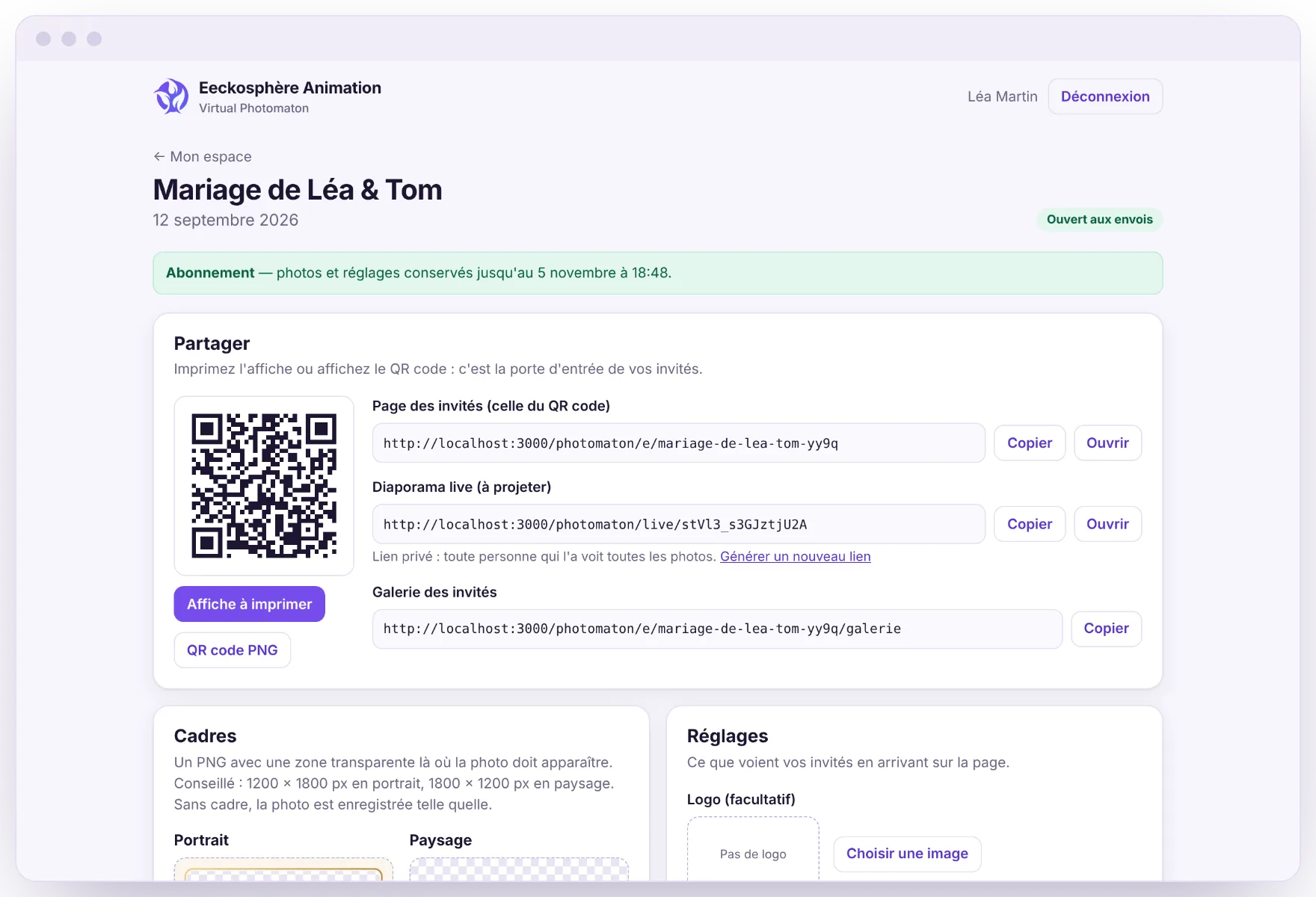Copy the Galerie des invités URL
Image resolution: width=1316 pixels, height=897 pixels.
1106,629
